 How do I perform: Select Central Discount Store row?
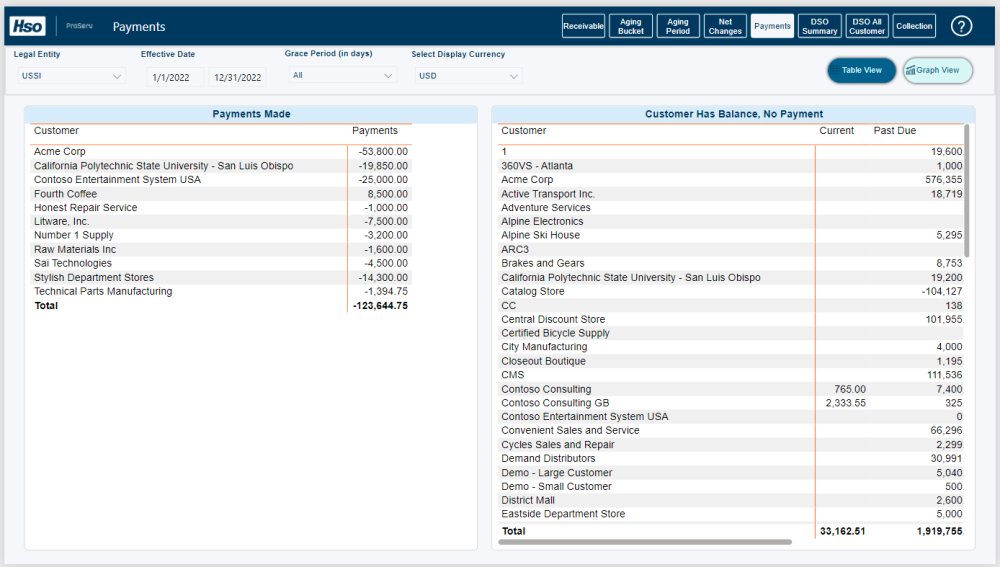tap(730, 320)
